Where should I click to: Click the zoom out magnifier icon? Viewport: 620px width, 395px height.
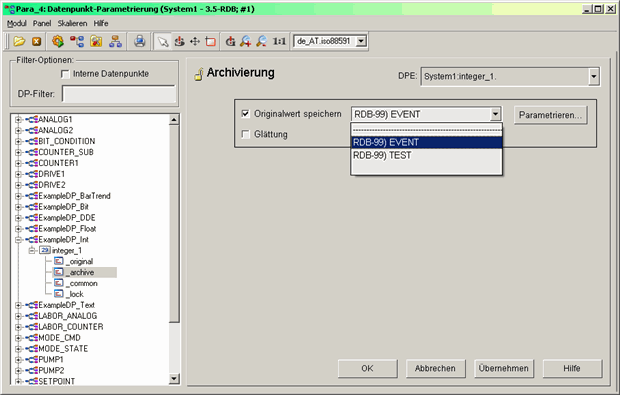261,41
